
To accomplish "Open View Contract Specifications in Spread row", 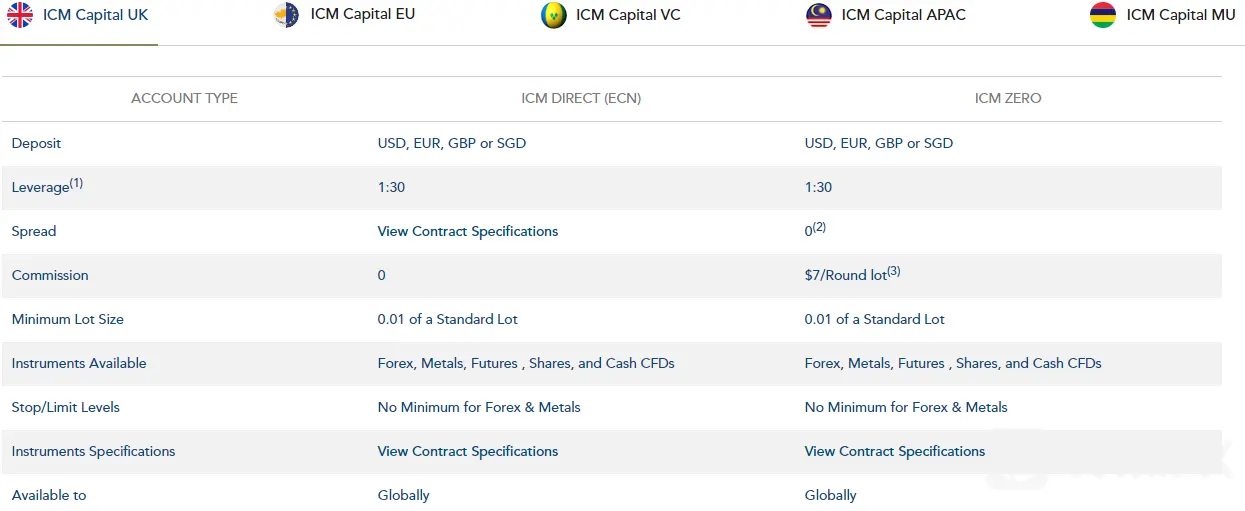I will tap(468, 231).
